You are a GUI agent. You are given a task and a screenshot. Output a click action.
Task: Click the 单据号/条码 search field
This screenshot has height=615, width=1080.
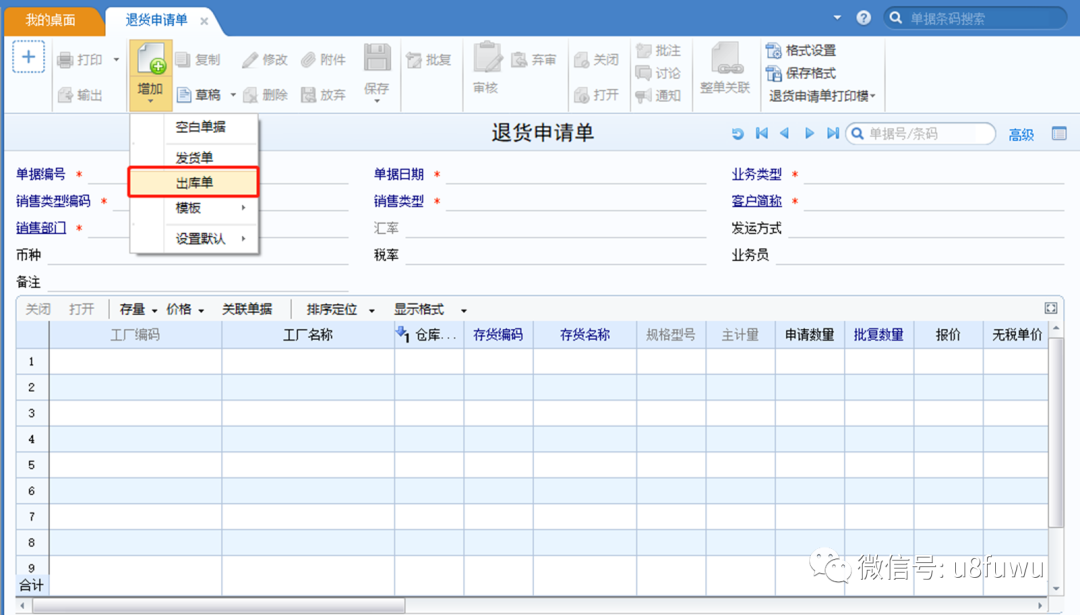pos(920,134)
